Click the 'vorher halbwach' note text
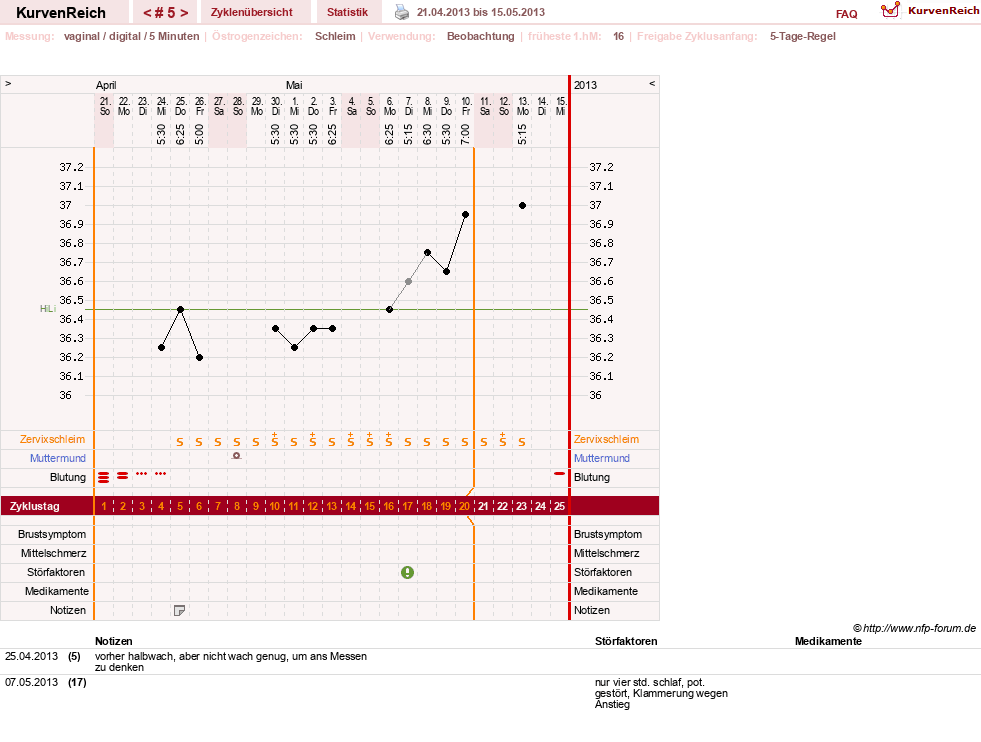 pos(231,662)
